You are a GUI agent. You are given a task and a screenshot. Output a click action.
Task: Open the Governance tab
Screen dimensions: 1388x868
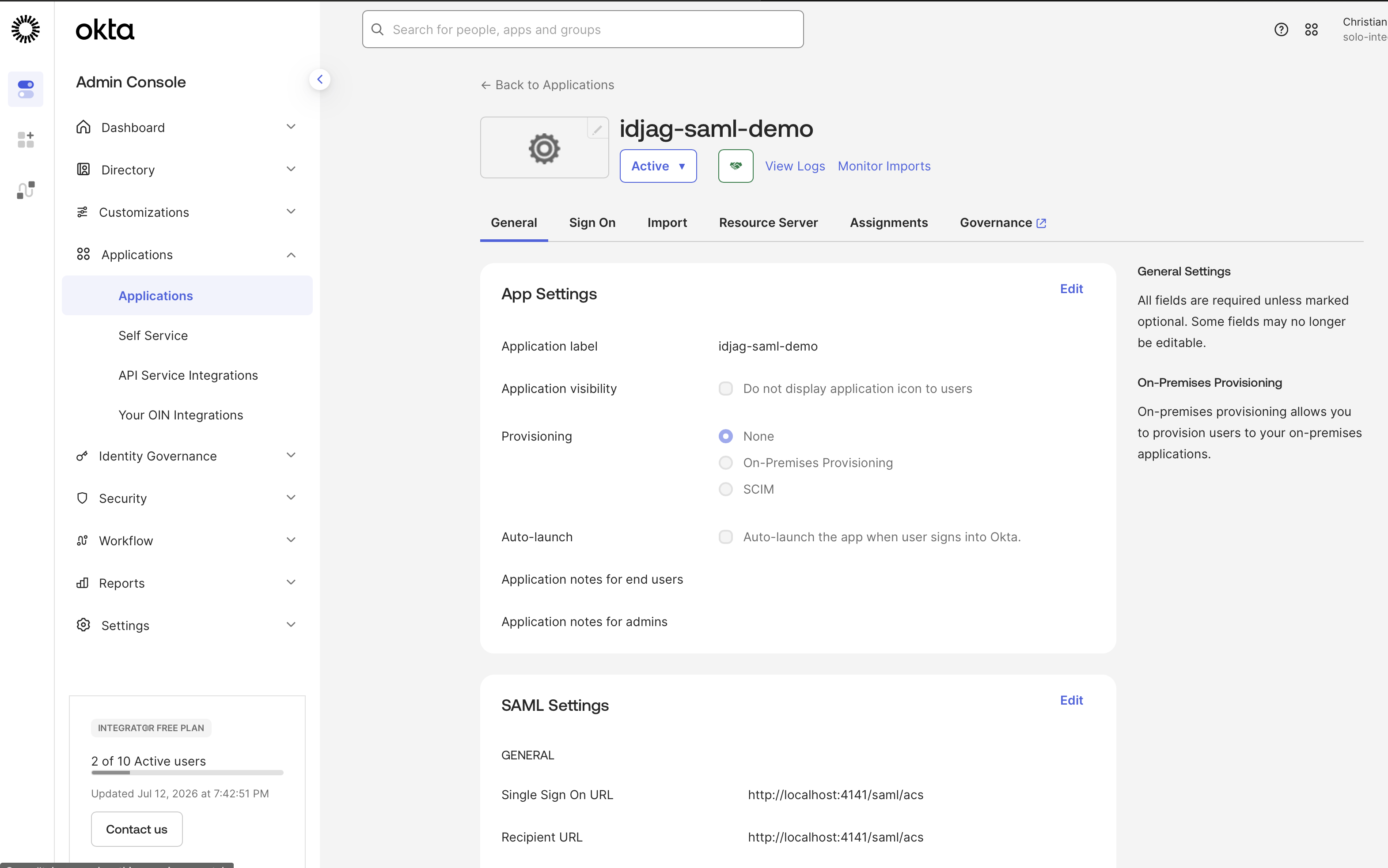pyautogui.click(x=1003, y=223)
